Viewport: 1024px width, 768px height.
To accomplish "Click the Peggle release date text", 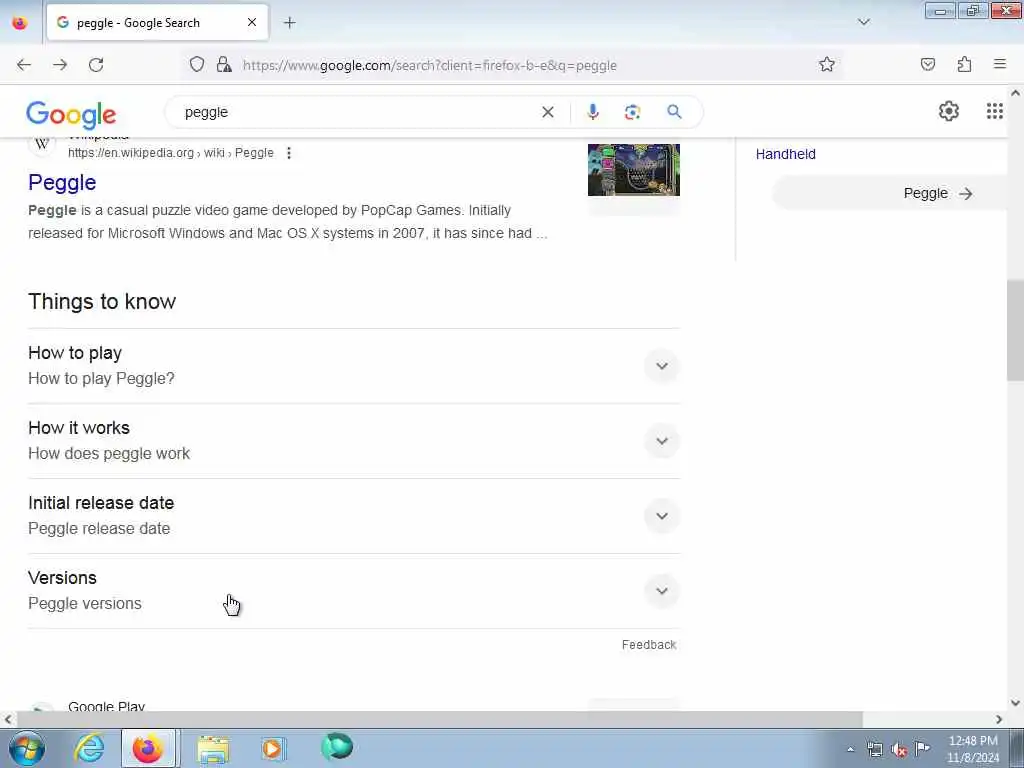I will (99, 528).
